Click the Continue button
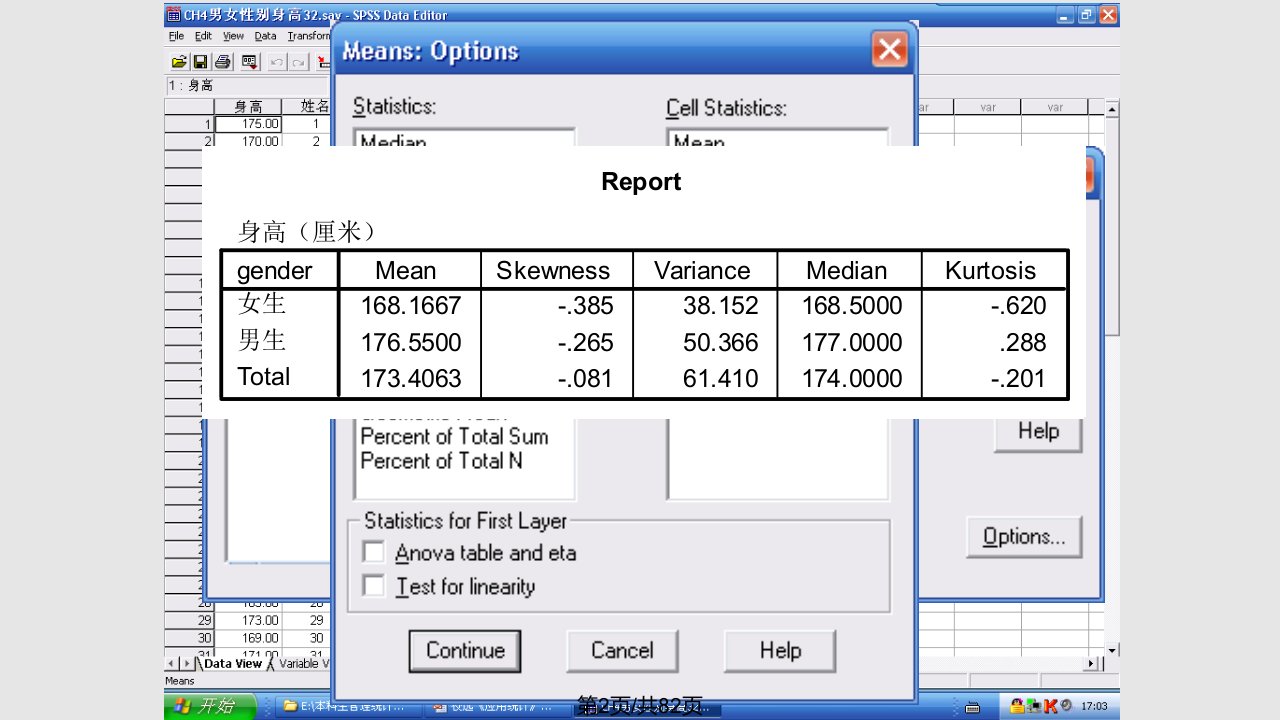Screen dimensions: 1280x720 point(464,651)
